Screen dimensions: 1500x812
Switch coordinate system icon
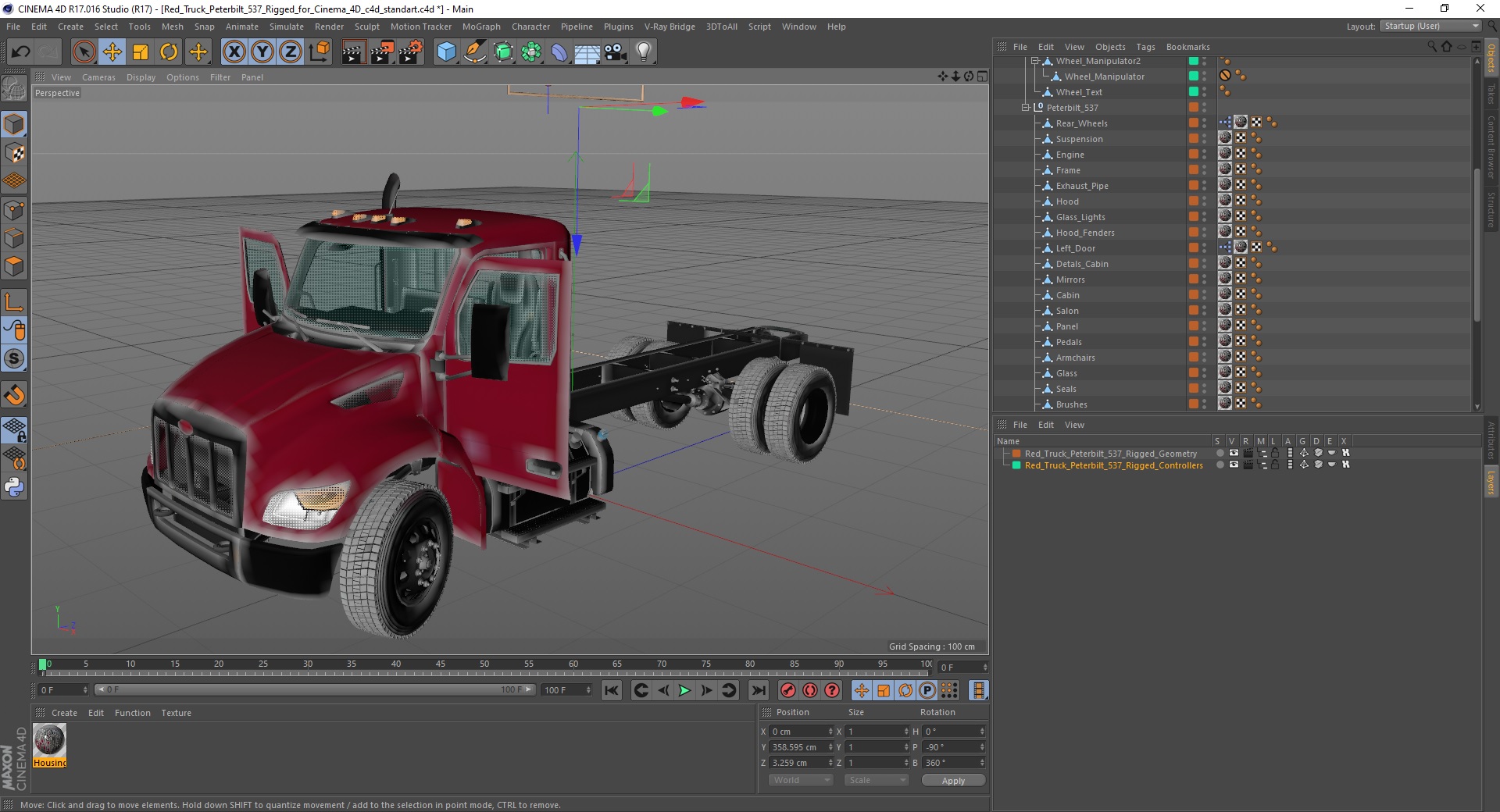[x=320, y=52]
